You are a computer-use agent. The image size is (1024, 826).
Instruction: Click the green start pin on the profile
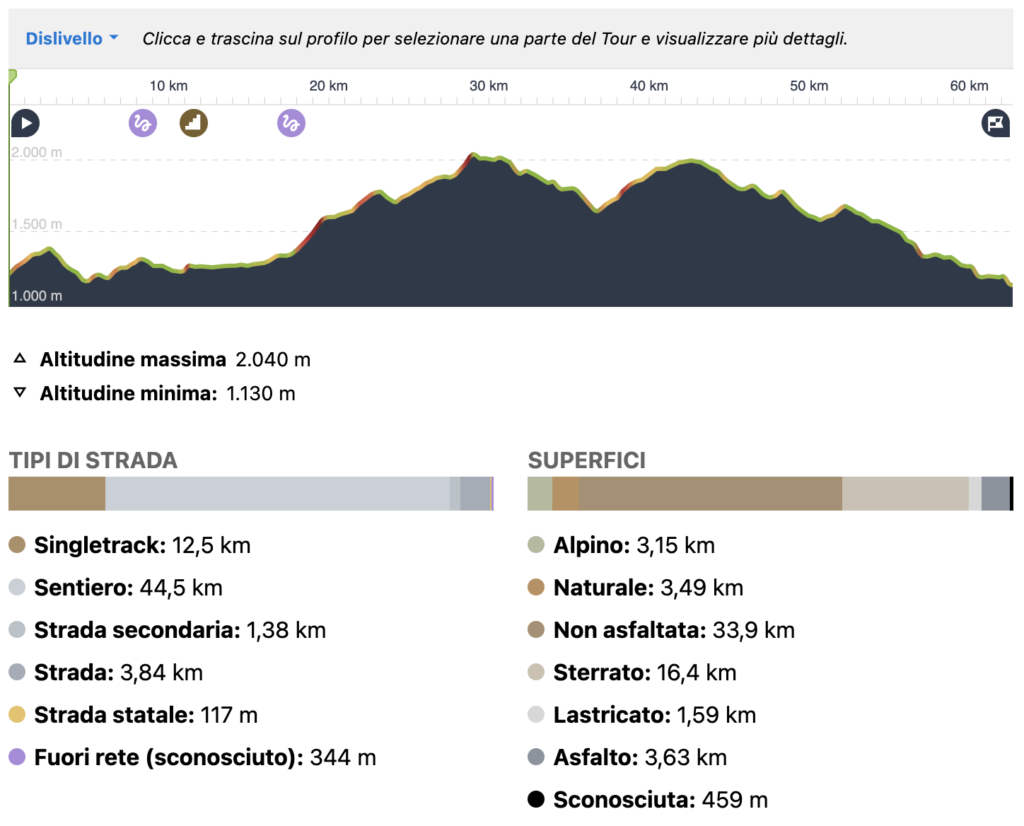(12, 77)
